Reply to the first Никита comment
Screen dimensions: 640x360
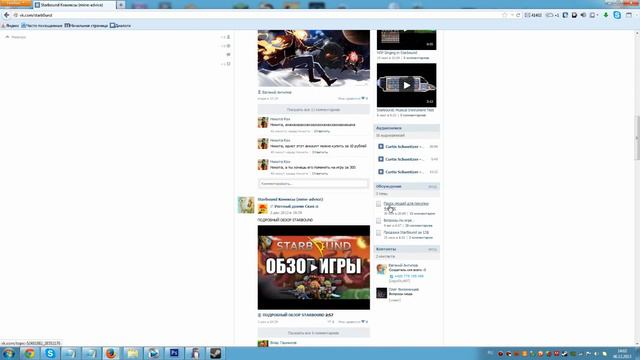322,131
